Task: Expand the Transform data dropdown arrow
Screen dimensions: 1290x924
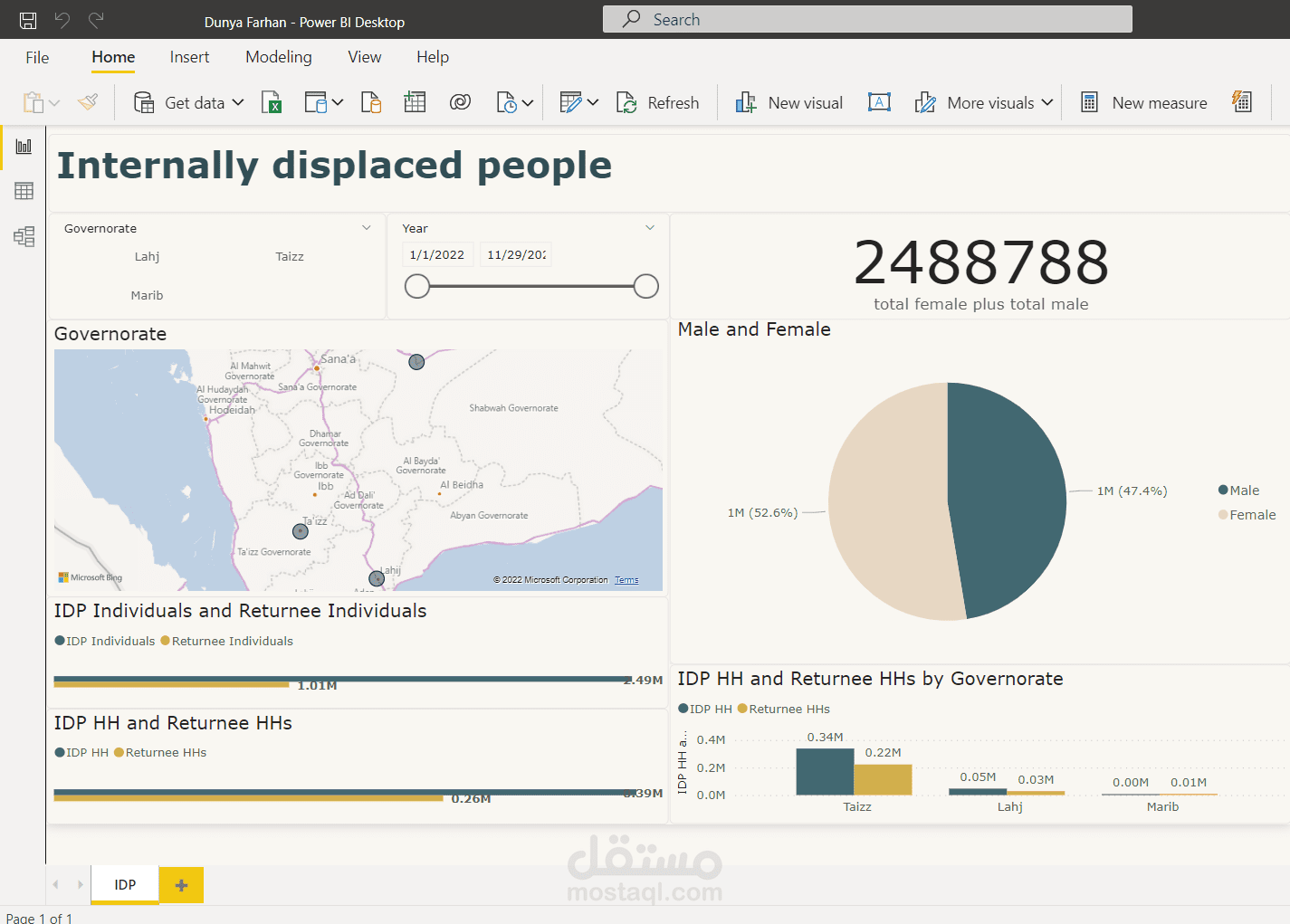Action: coord(593,103)
